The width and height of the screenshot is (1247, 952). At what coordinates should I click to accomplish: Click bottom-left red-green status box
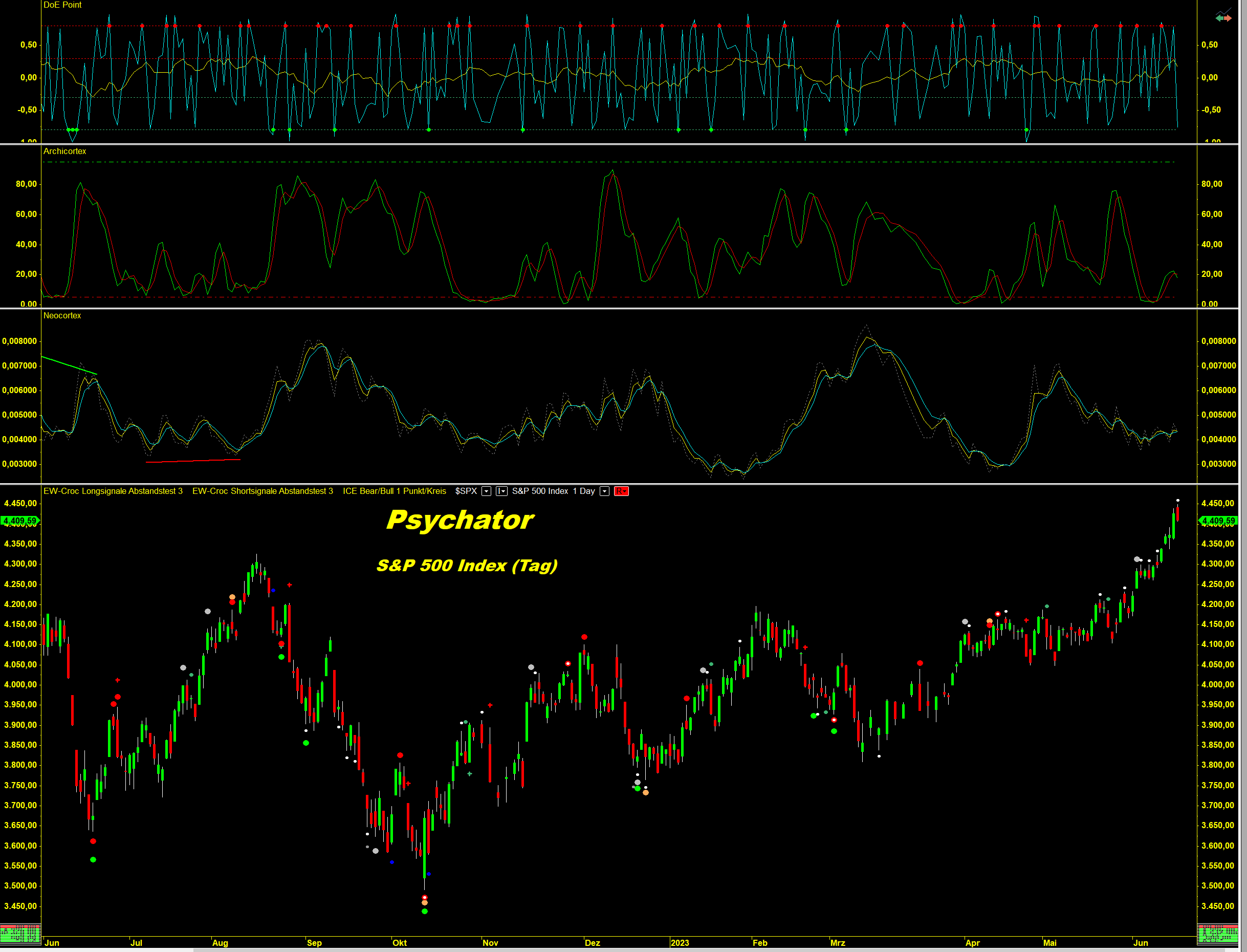click(20, 933)
